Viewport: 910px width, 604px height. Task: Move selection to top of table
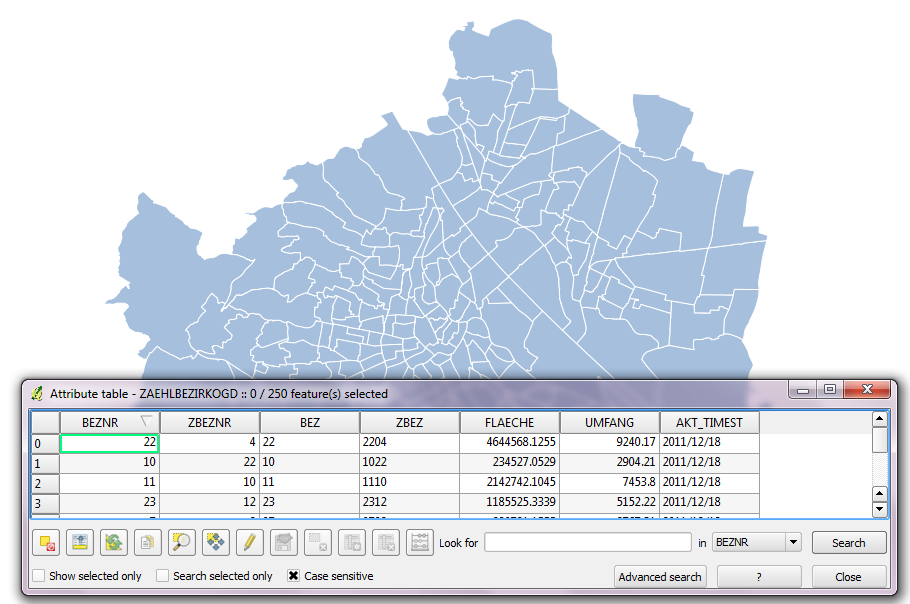(80, 543)
